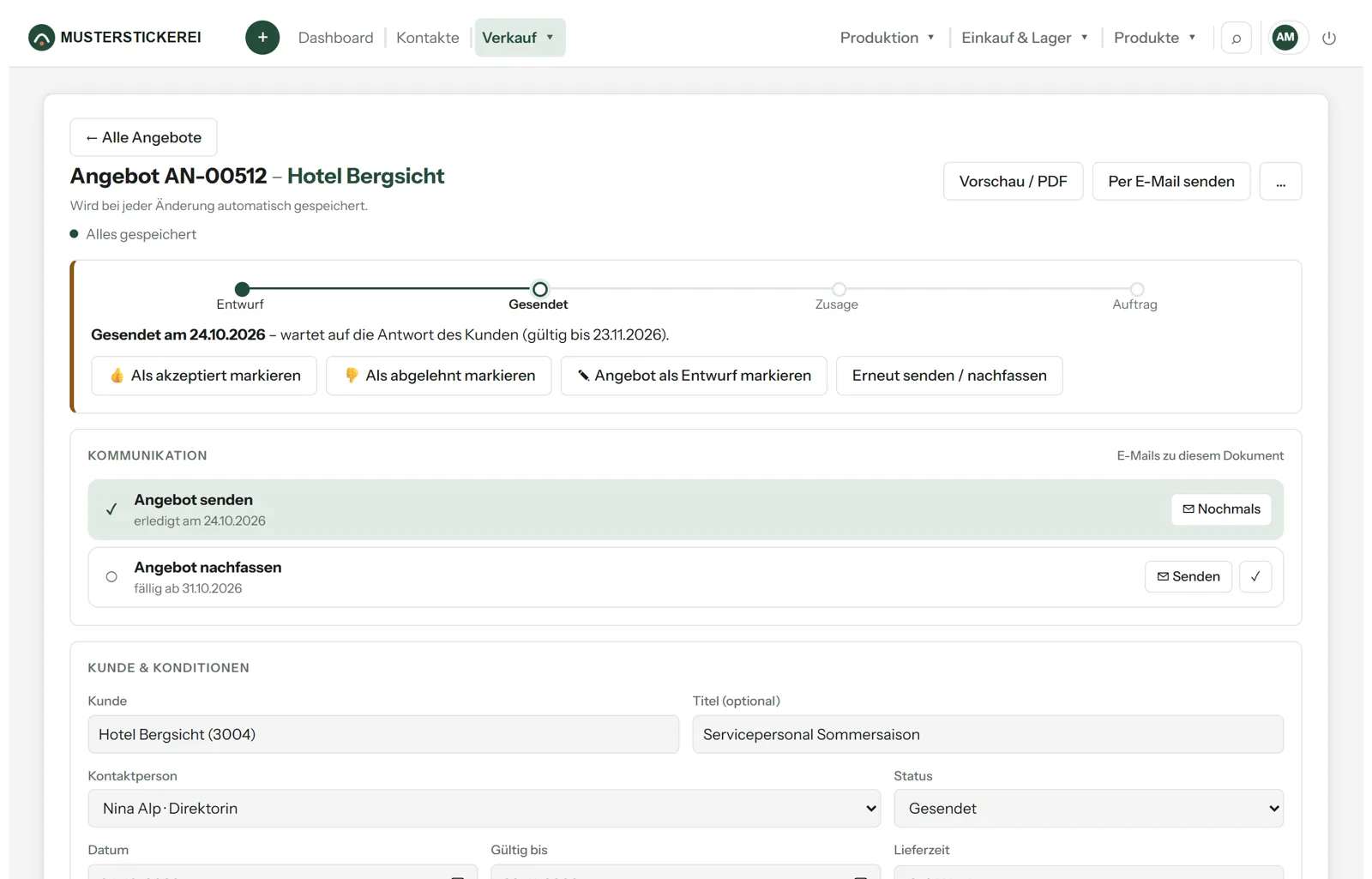Open the green plus create button
The height and width of the screenshot is (879, 1372).
click(x=262, y=38)
